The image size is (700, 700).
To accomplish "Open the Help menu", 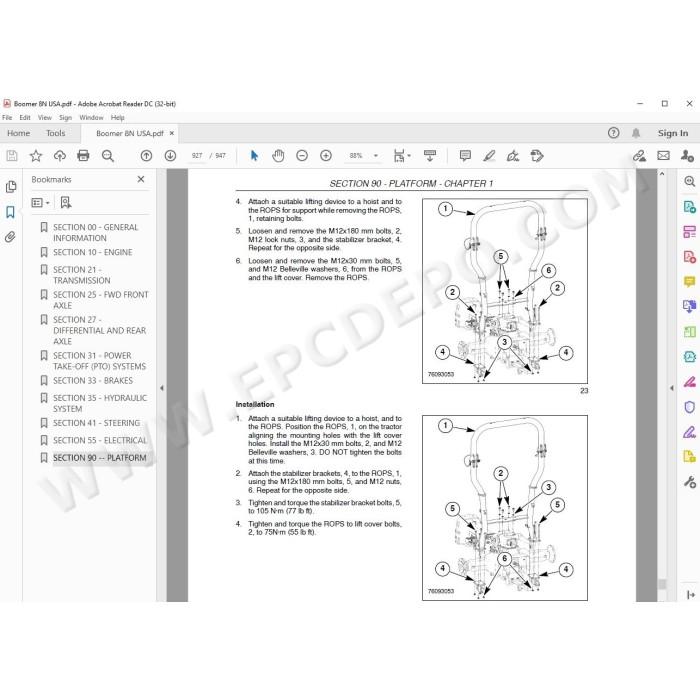I will [117, 117].
